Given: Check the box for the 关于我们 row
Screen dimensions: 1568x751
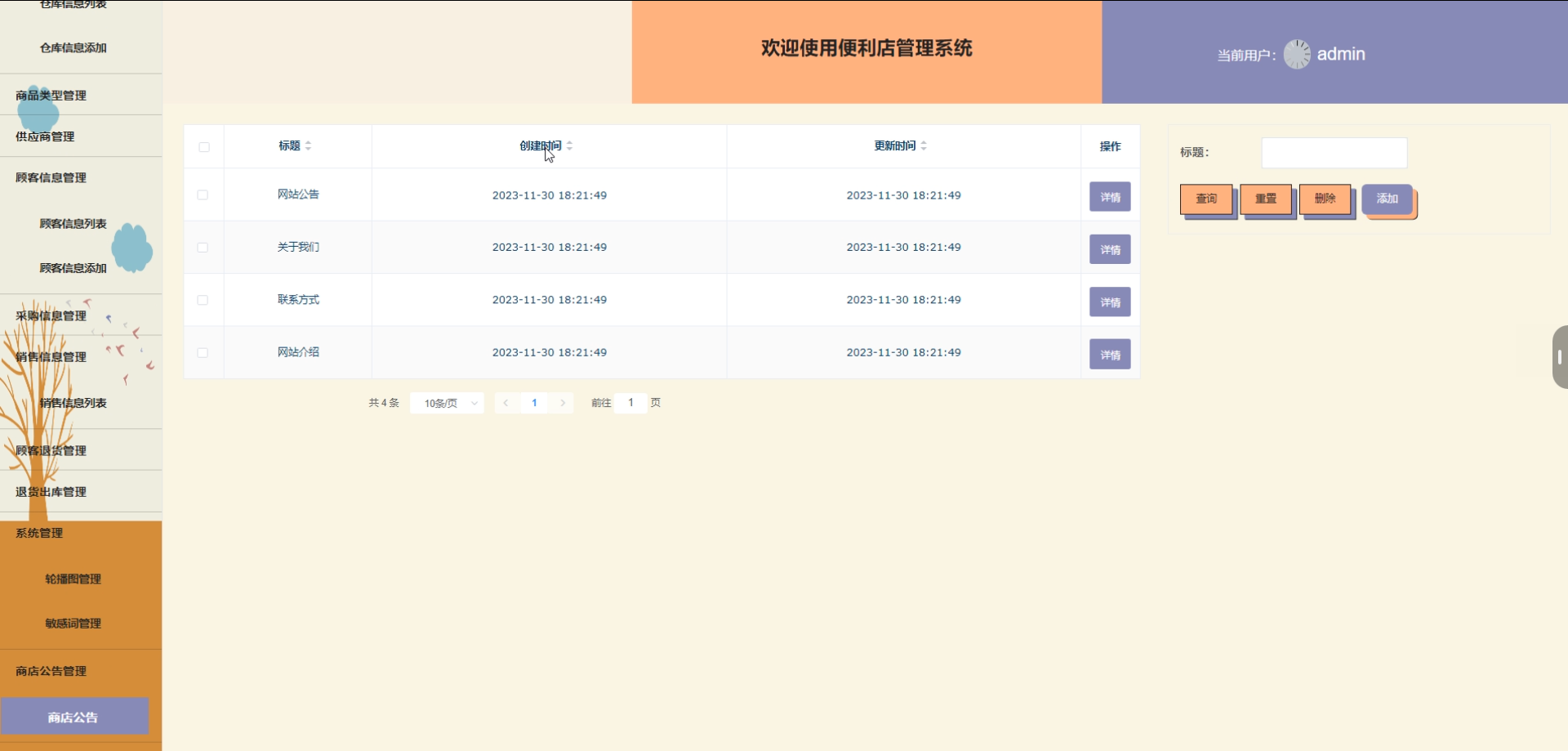Looking at the screenshot, I should pos(203,248).
